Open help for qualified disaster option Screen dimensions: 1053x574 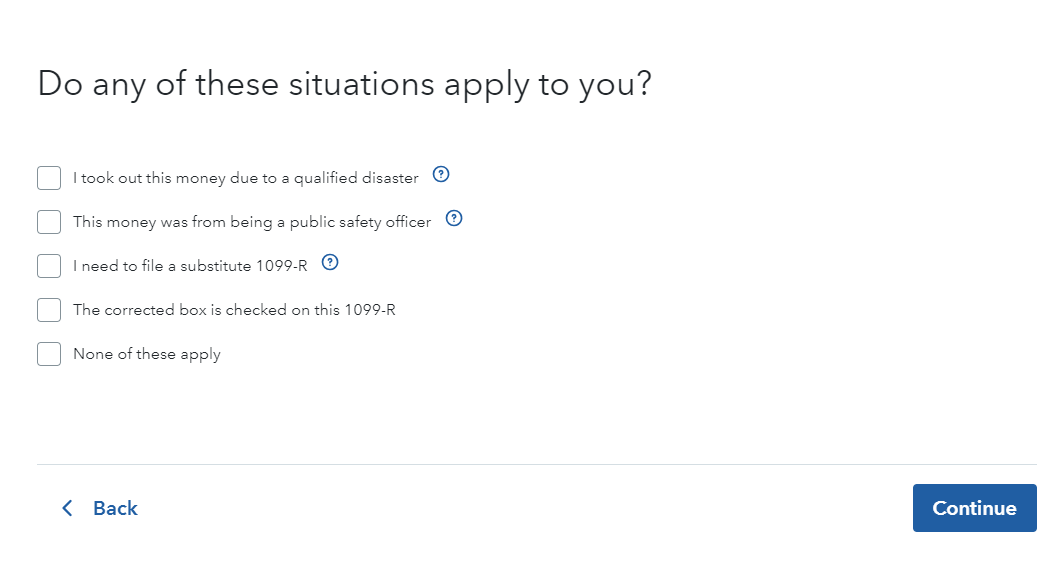[441, 175]
